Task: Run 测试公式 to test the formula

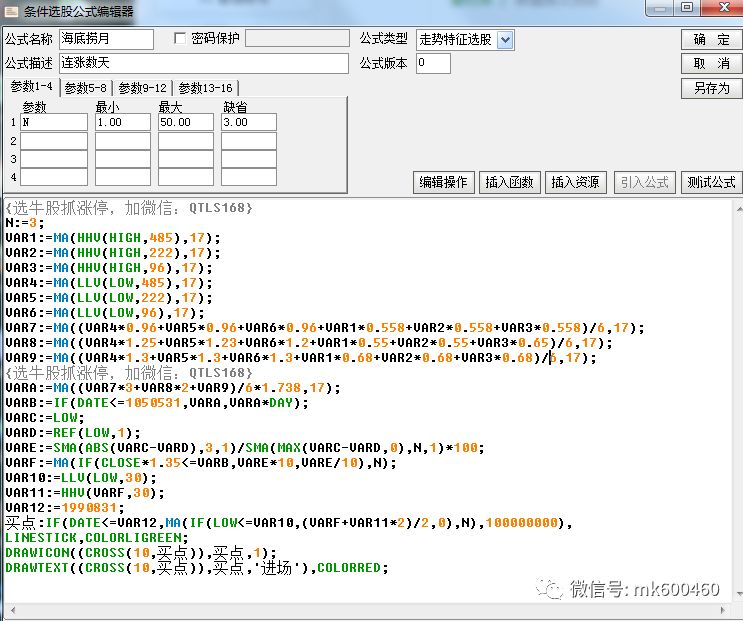Action: pyautogui.click(x=711, y=182)
